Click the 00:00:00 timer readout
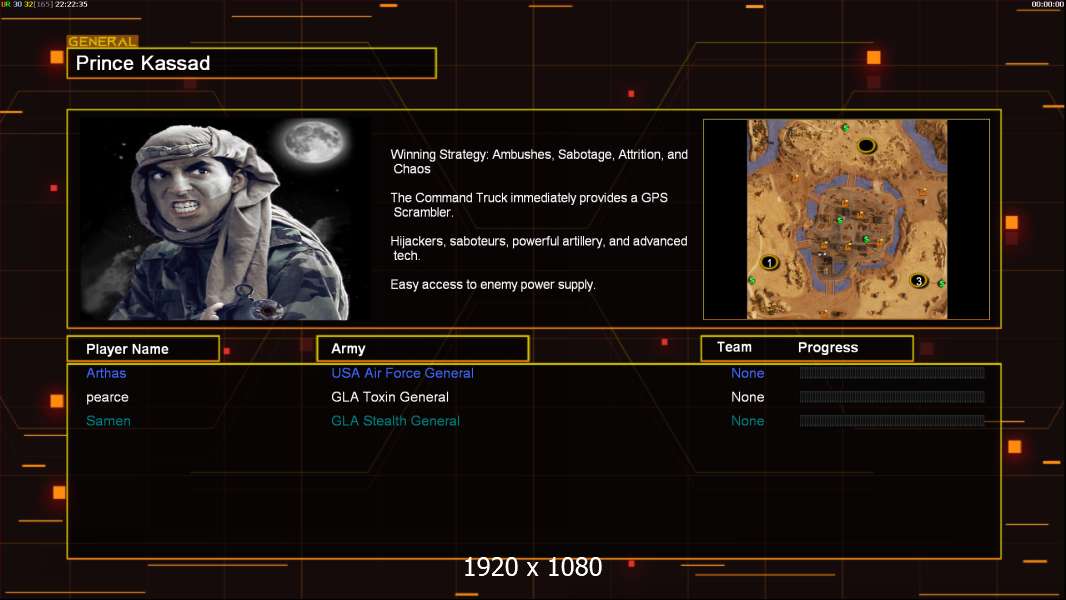The width and height of the screenshot is (1066, 600). (x=1047, y=4)
